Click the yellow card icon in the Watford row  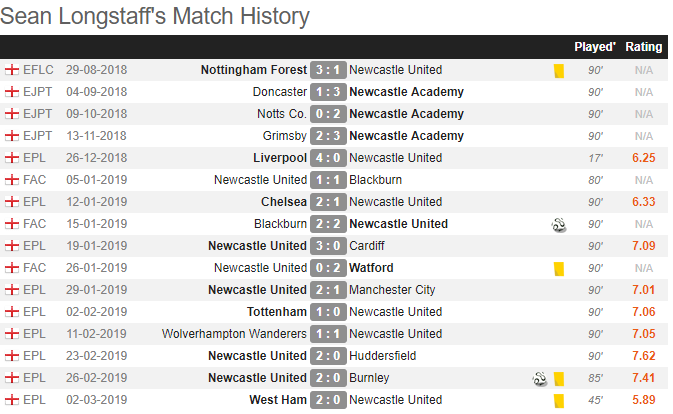tap(559, 269)
